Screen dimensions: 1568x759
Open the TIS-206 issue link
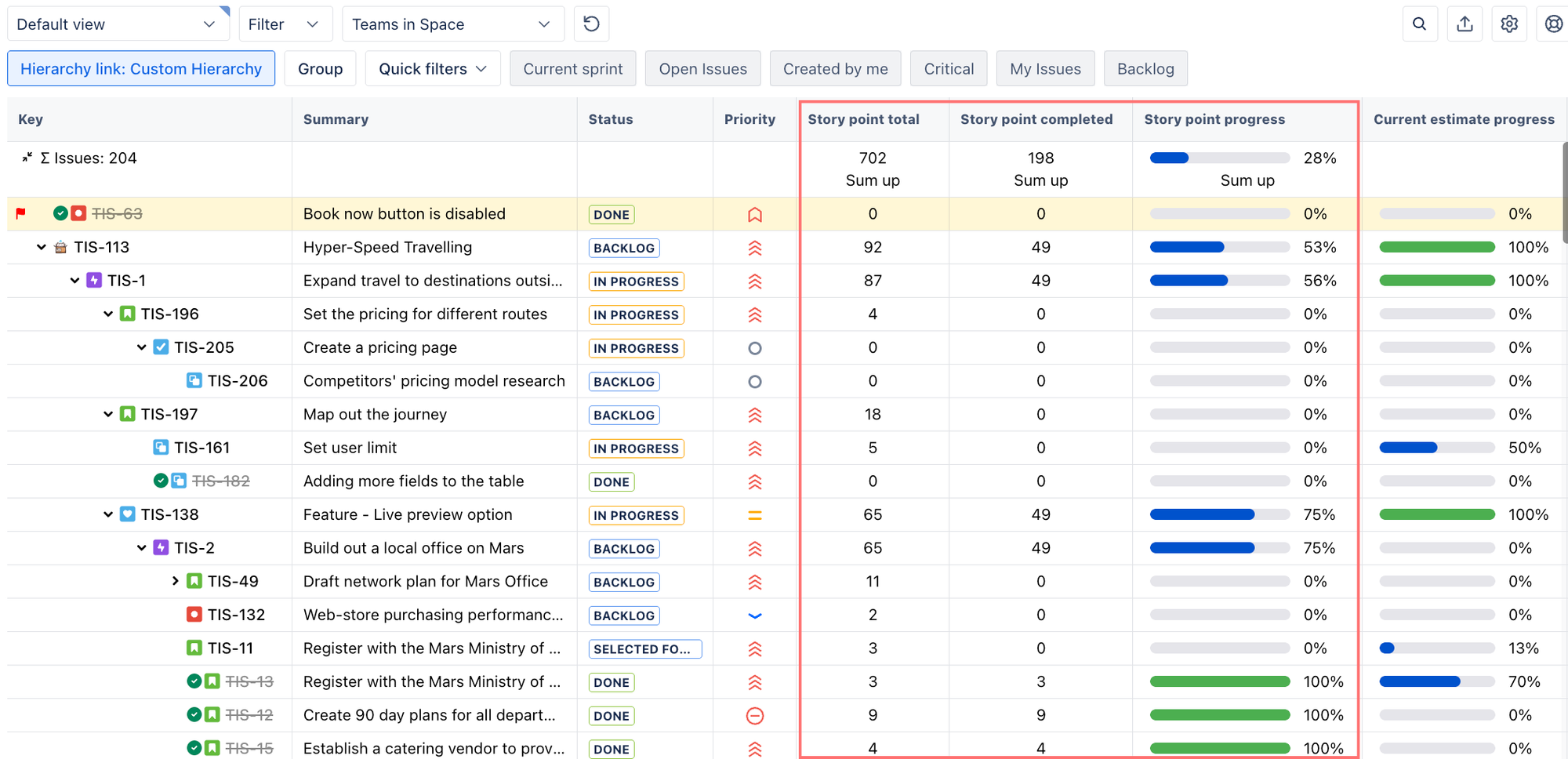coord(238,380)
